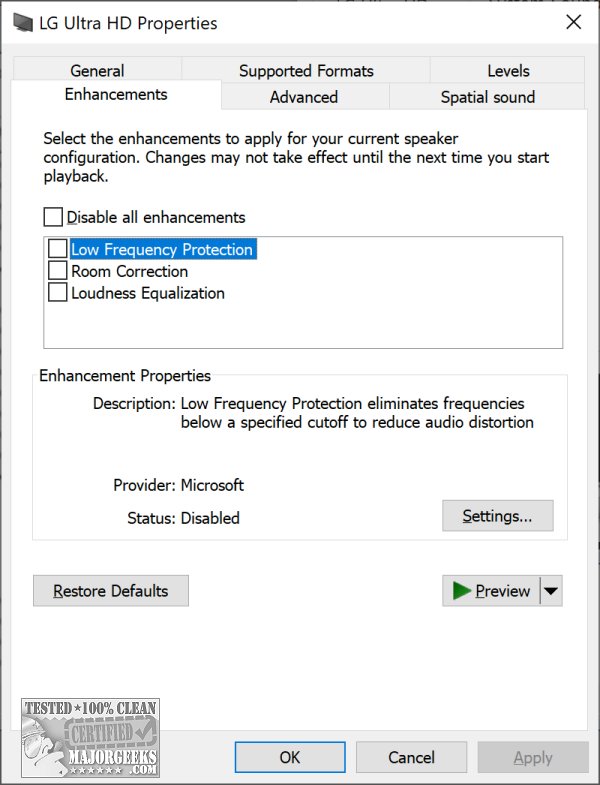Select the Advanced tab
The image size is (600, 785).
coord(304,97)
